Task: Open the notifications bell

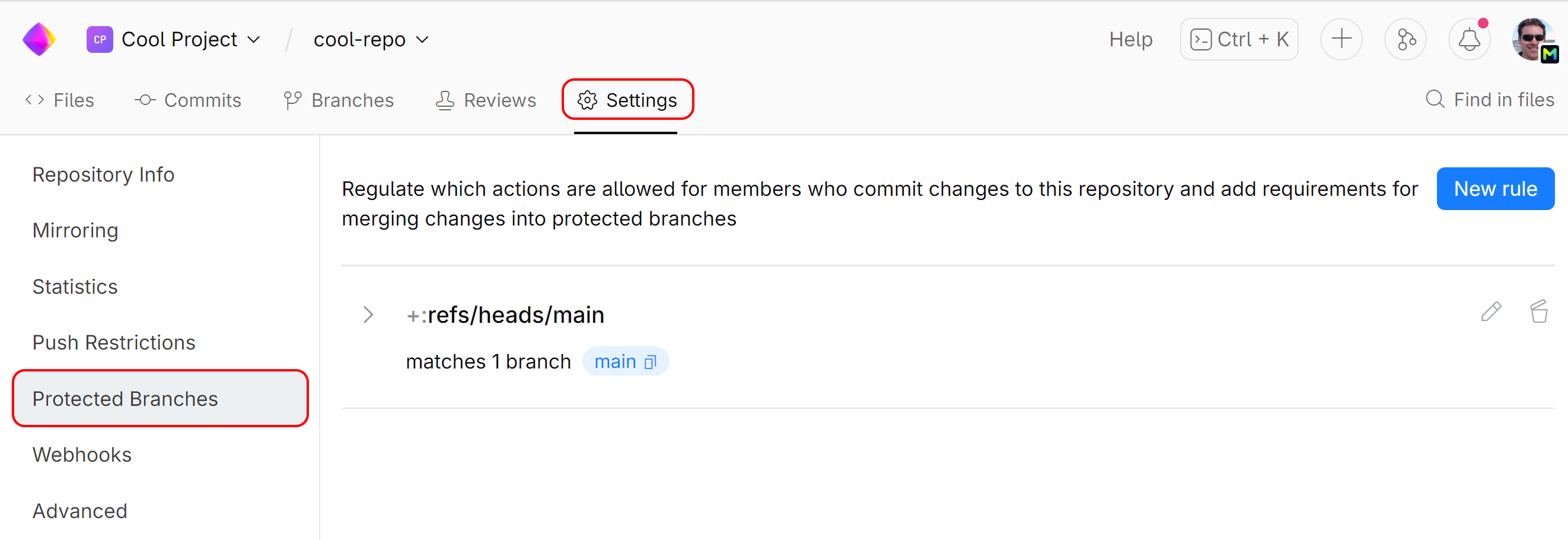Action: (1469, 39)
